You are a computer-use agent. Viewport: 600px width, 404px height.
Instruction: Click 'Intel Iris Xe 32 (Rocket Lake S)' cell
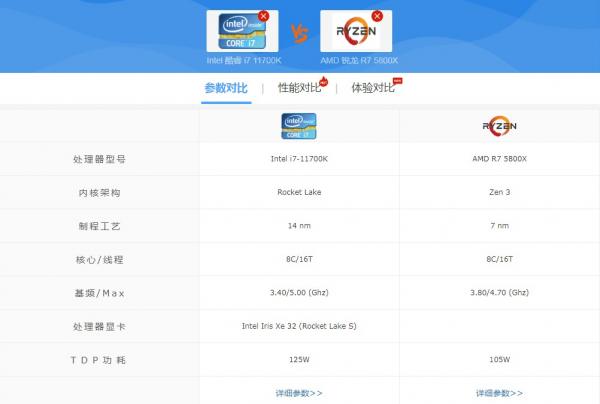coord(299,326)
